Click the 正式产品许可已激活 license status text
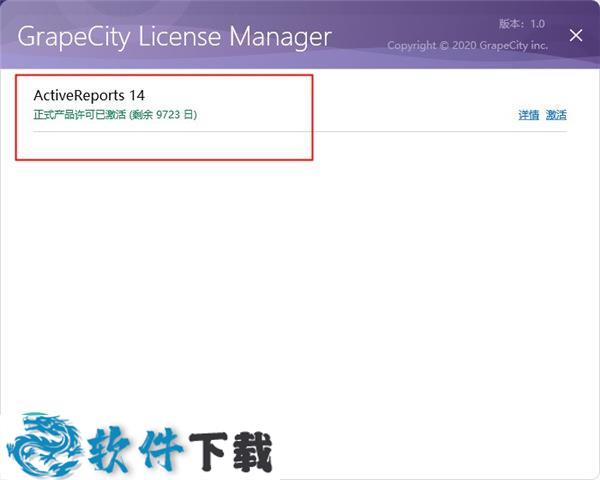This screenshot has width=600, height=480. pos(115,114)
